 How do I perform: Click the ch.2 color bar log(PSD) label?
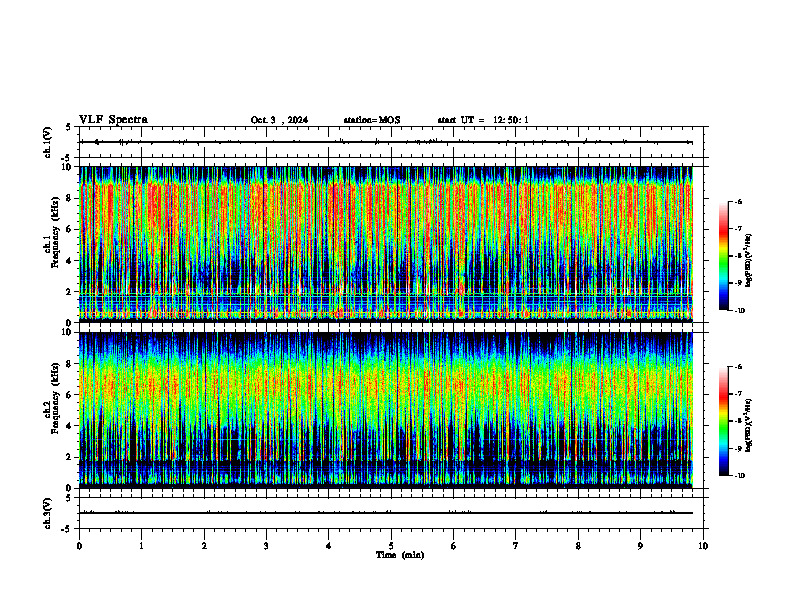coord(749,425)
